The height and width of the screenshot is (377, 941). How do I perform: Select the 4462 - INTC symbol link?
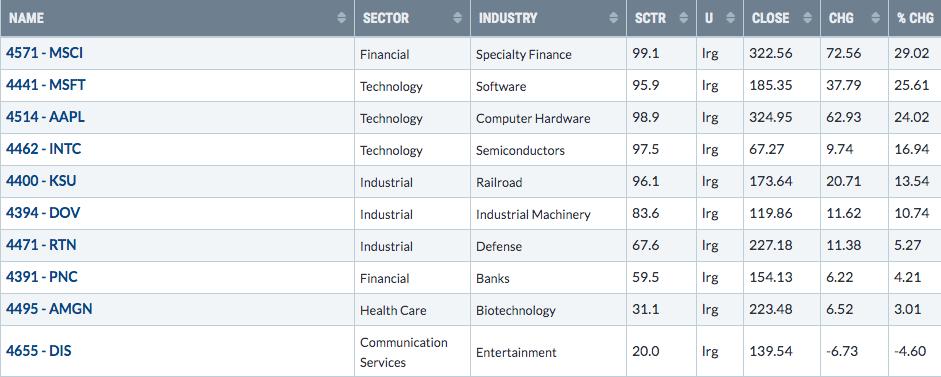(x=43, y=149)
